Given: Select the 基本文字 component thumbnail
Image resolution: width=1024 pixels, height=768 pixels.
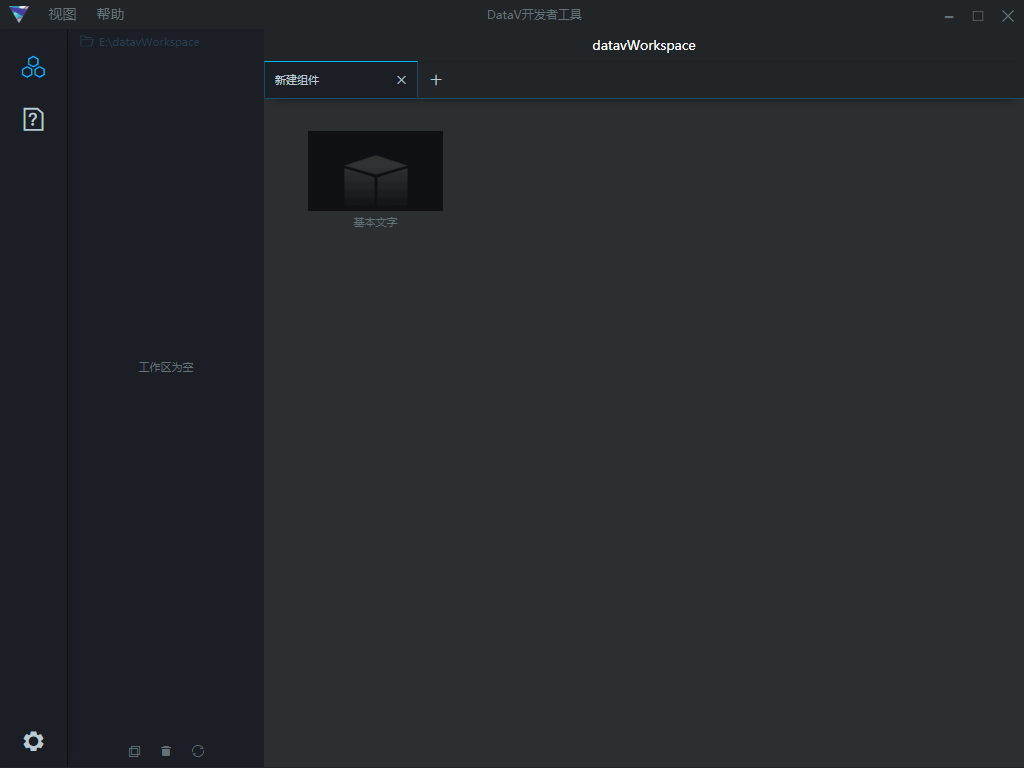Looking at the screenshot, I should click(x=376, y=170).
